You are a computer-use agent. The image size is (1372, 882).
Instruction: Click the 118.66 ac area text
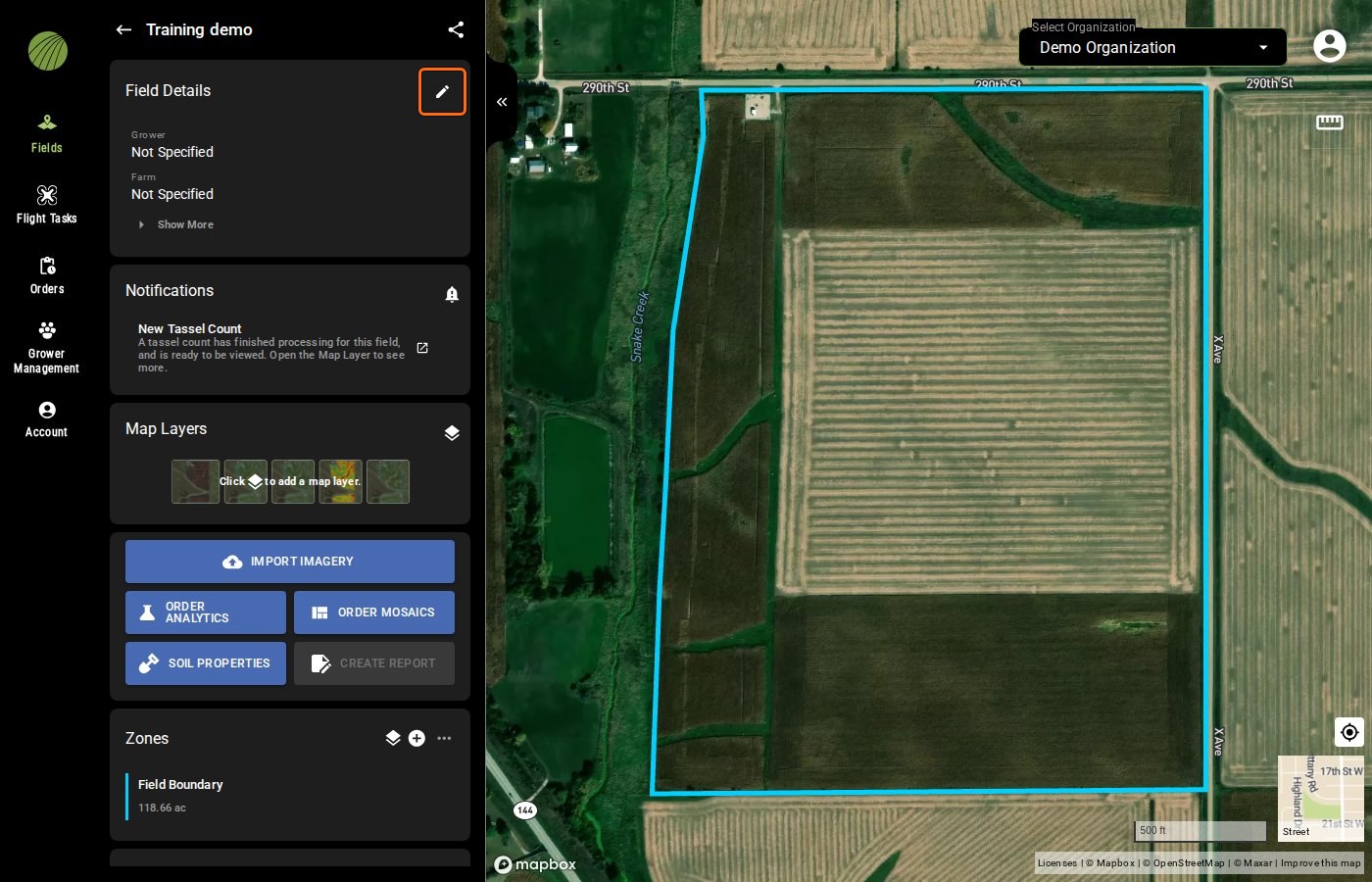[x=162, y=808]
